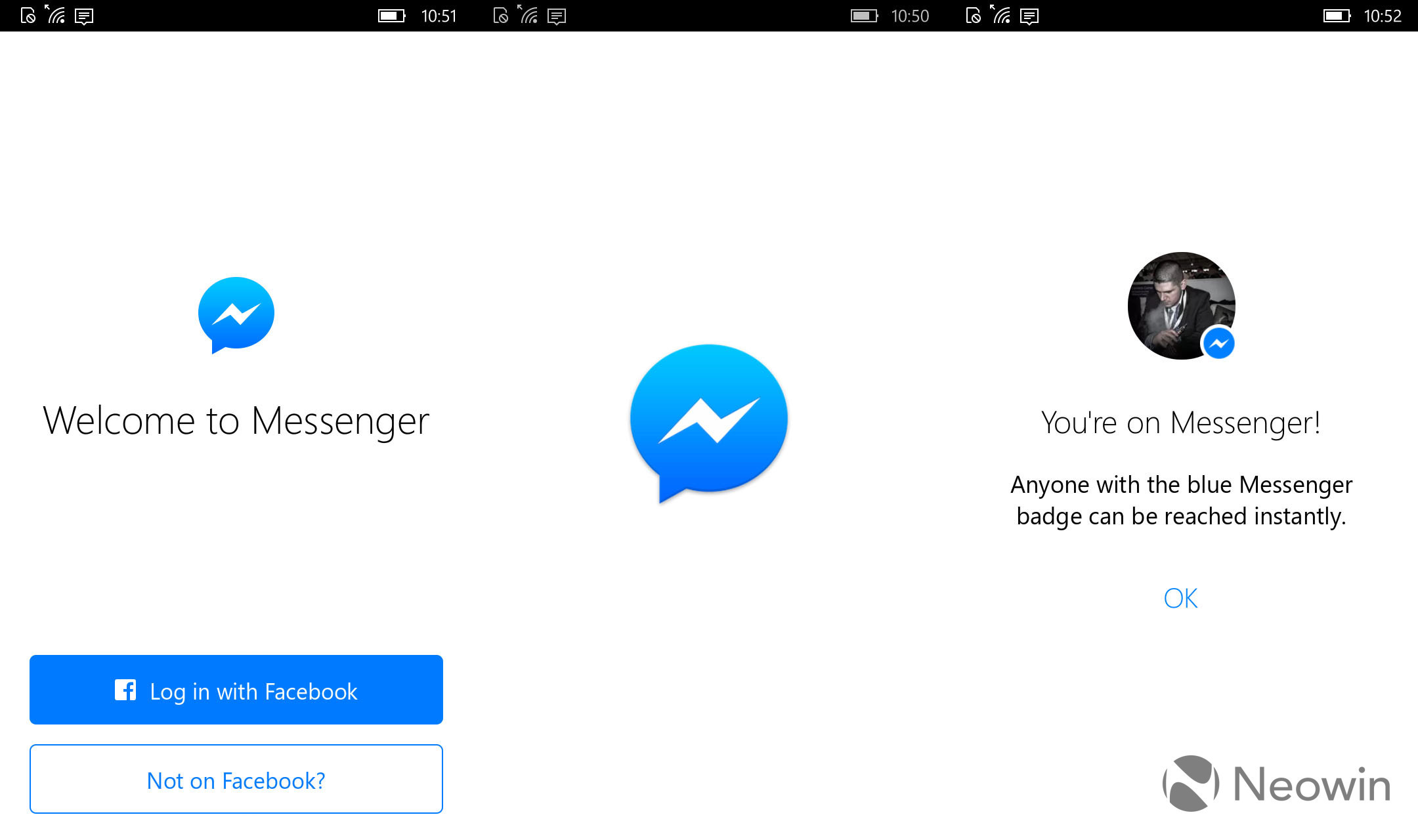
Task: Click the 10:52 clock in the status bar
Action: (1383, 16)
